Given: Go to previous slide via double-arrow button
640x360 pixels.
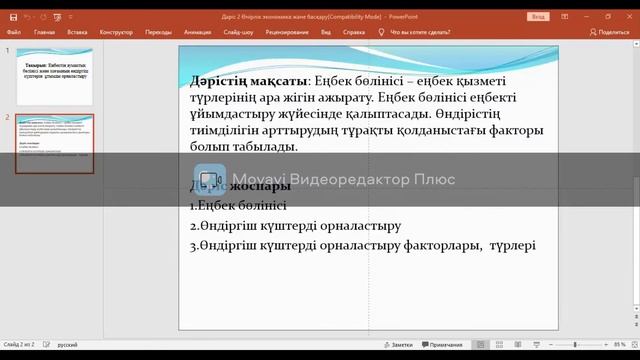Looking at the screenshot, I should (x=636, y=317).
